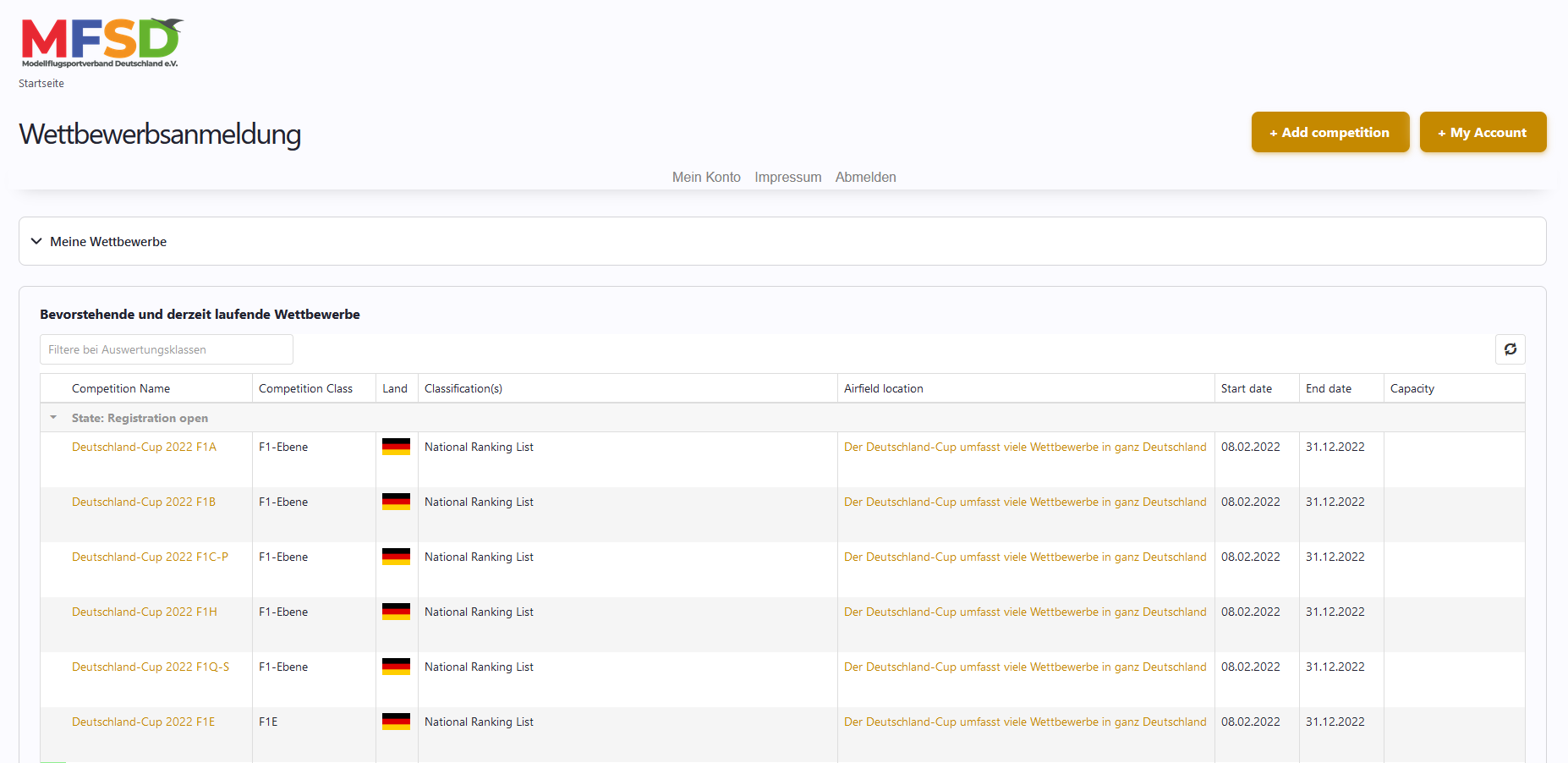Viewport: 1568px width, 763px height.
Task: Click the German flag in Deutschland-Cup 2022 F1E row
Action: coord(396,722)
